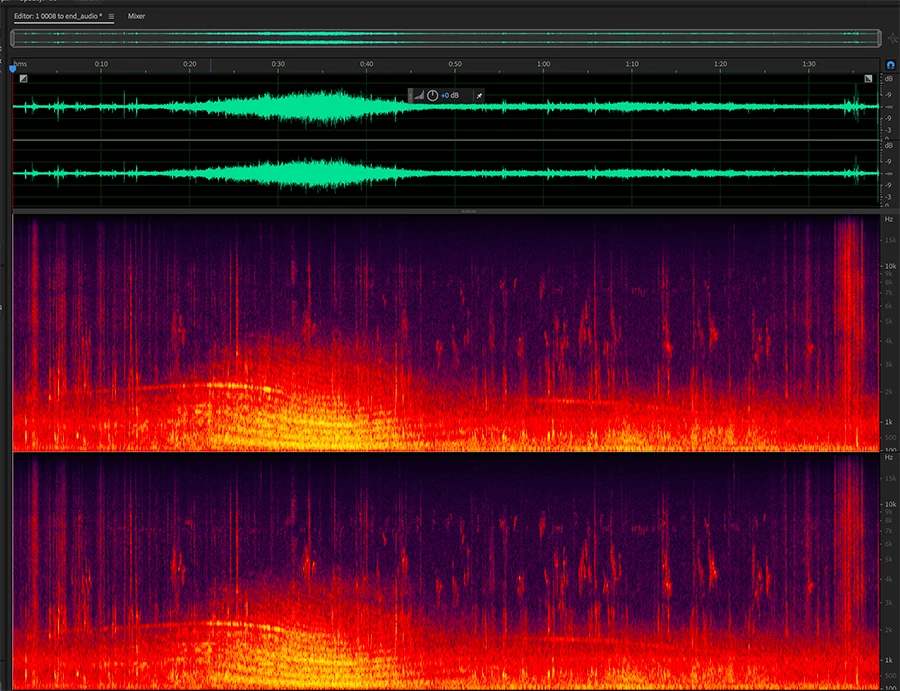This screenshot has width=900, height=691.
Task: Click the fade in handle at waveform start
Action: point(24,79)
